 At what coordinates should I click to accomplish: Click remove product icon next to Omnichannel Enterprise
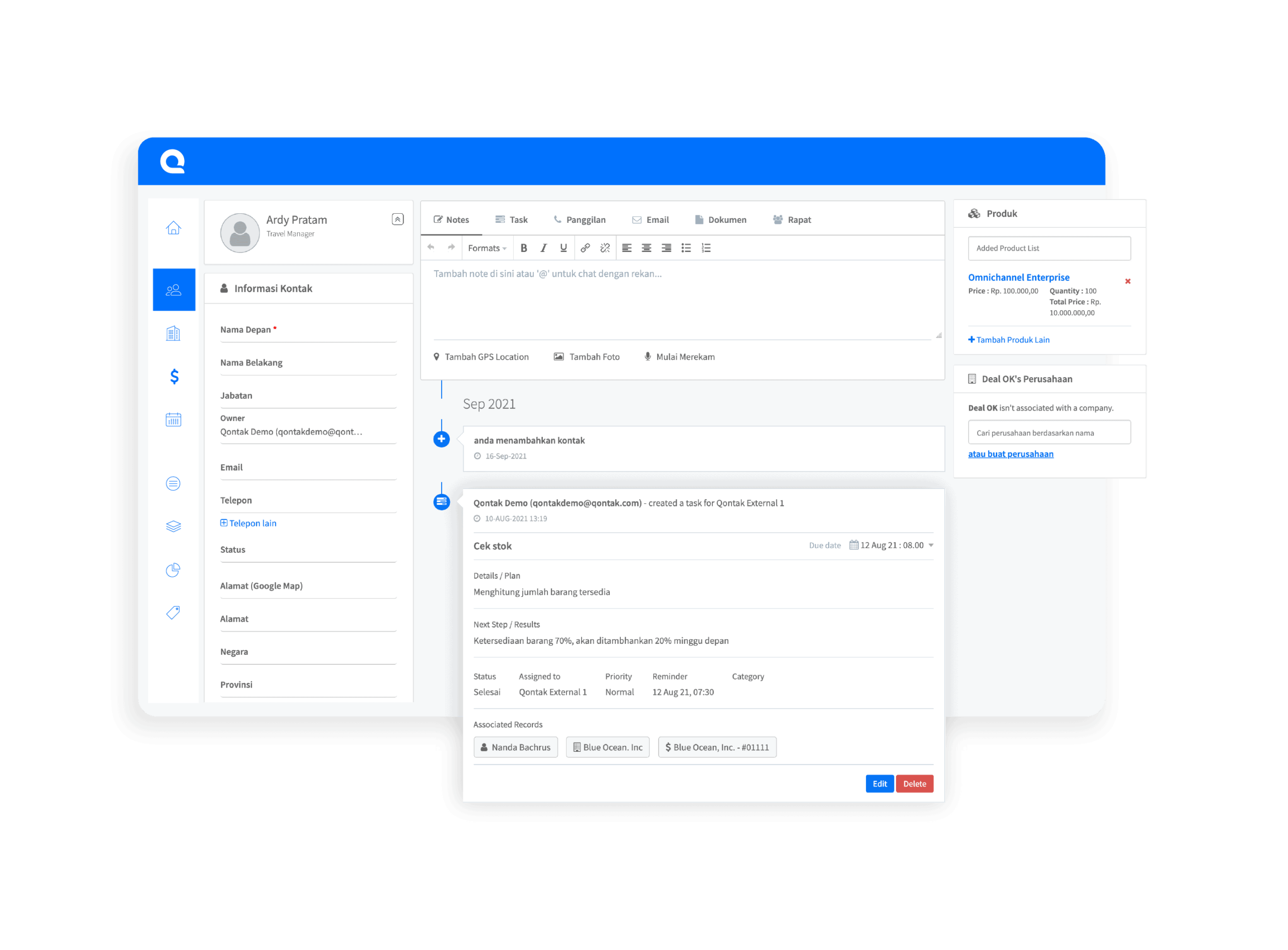(1127, 281)
